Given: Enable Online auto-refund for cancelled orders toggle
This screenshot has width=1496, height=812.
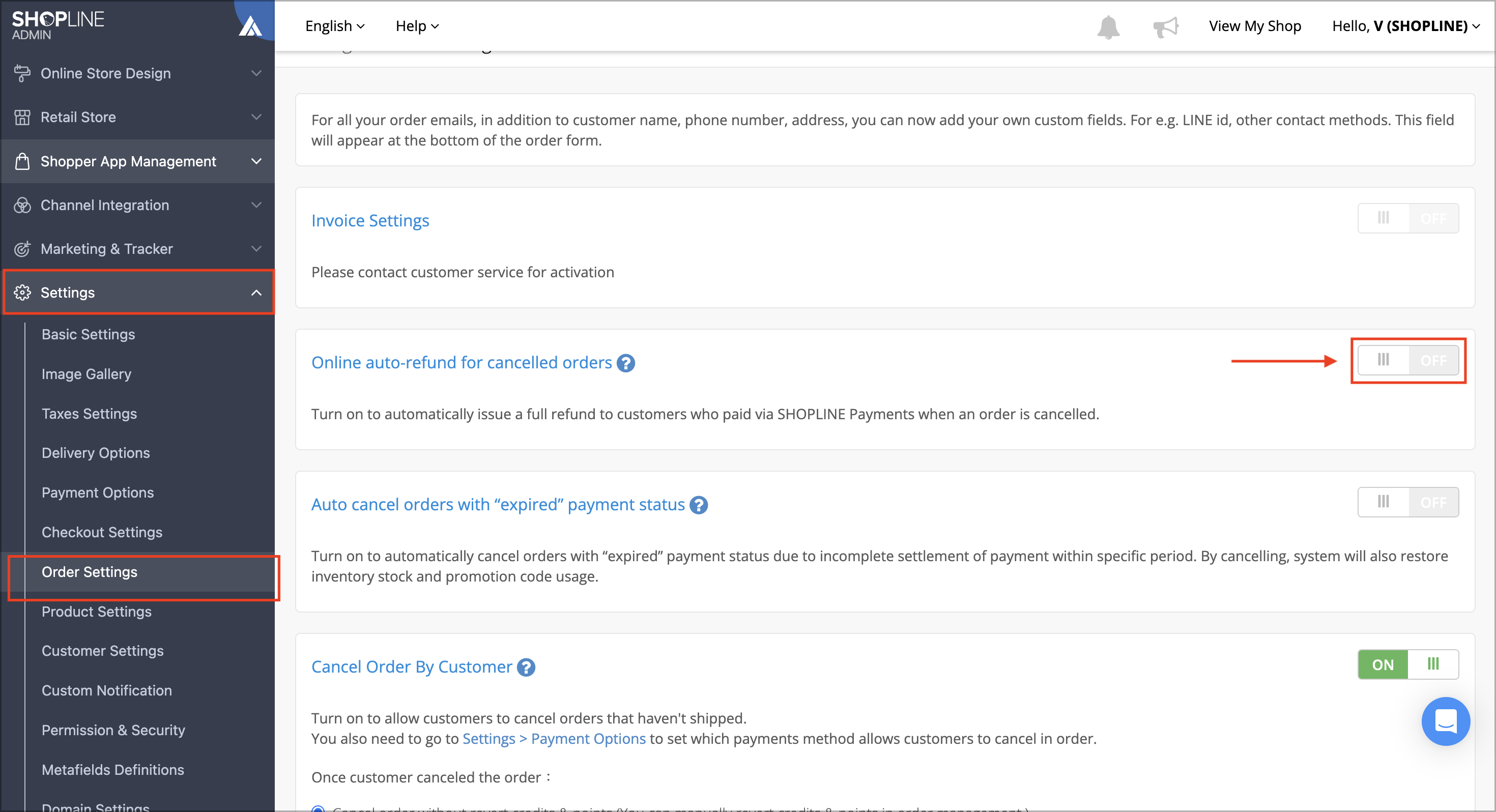Looking at the screenshot, I should pos(1408,360).
